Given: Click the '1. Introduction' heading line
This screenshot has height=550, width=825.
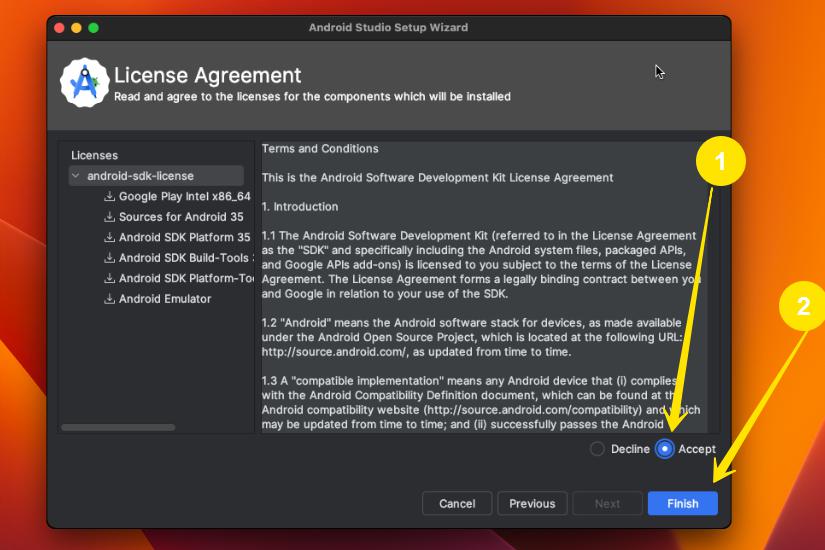Looking at the screenshot, I should pyautogui.click(x=300, y=207).
